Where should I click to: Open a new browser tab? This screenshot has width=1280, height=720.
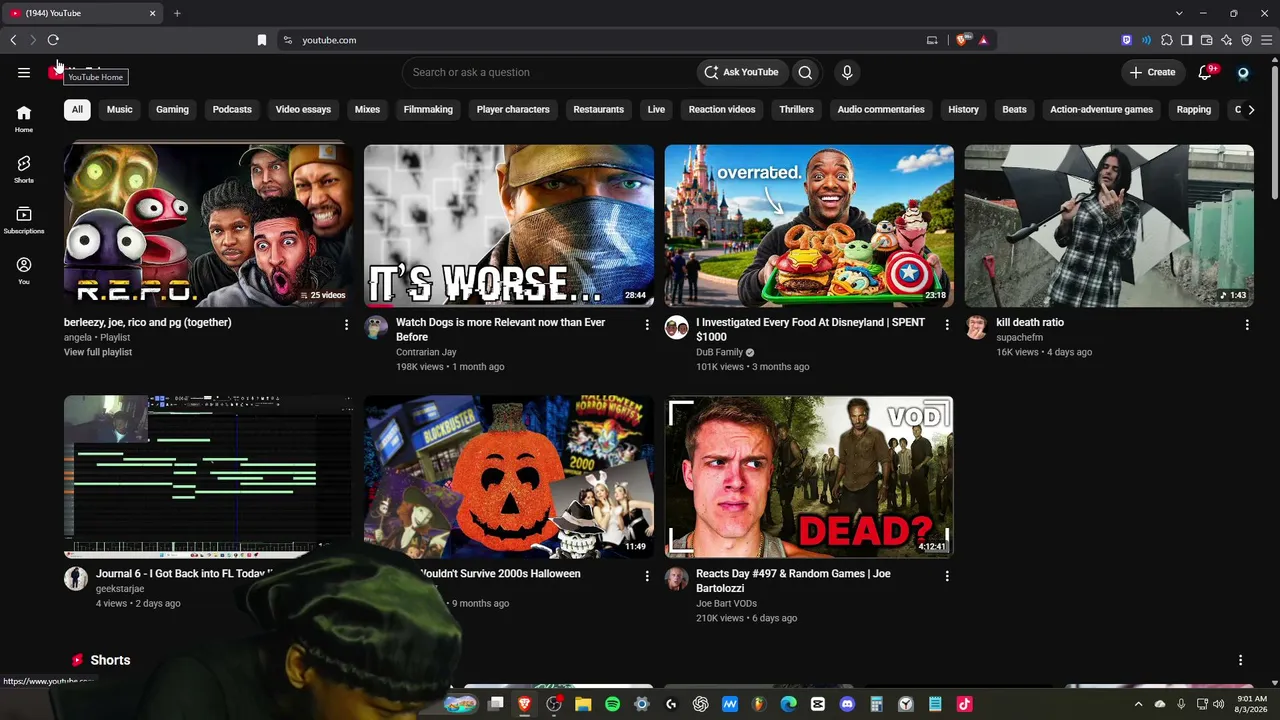tap(177, 13)
